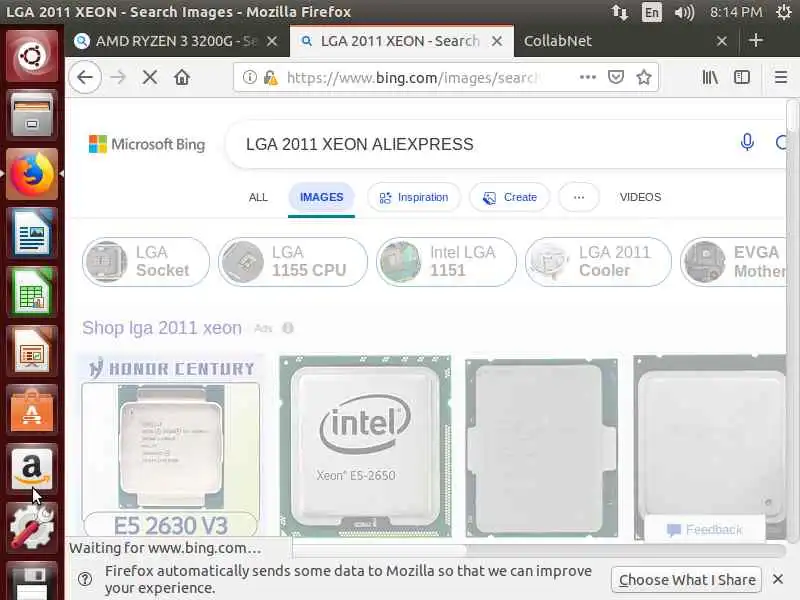Image resolution: width=800 pixels, height=600 pixels.
Task: Select the LGA 1155 CPU suggestion chip
Action: pyautogui.click(x=293, y=262)
